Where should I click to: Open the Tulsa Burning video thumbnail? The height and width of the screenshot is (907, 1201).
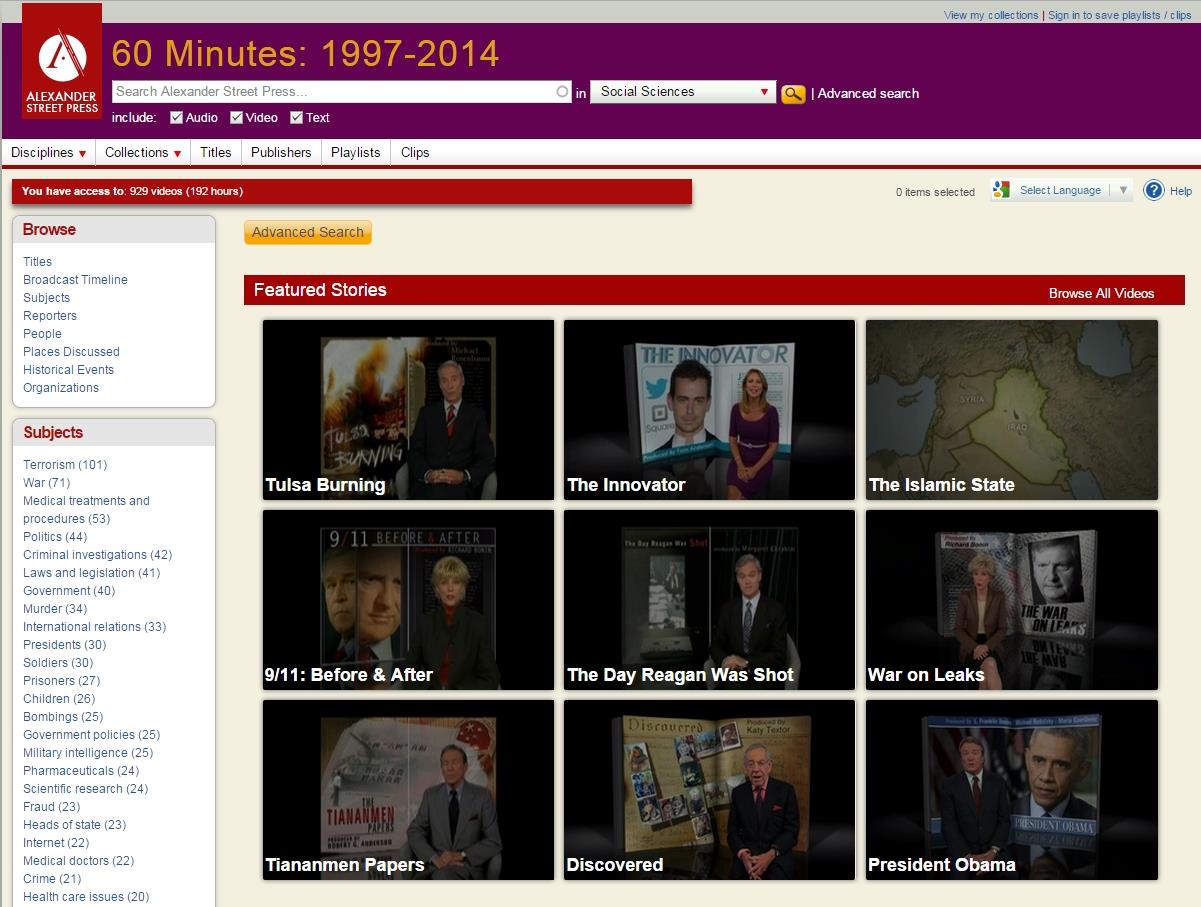coord(408,410)
